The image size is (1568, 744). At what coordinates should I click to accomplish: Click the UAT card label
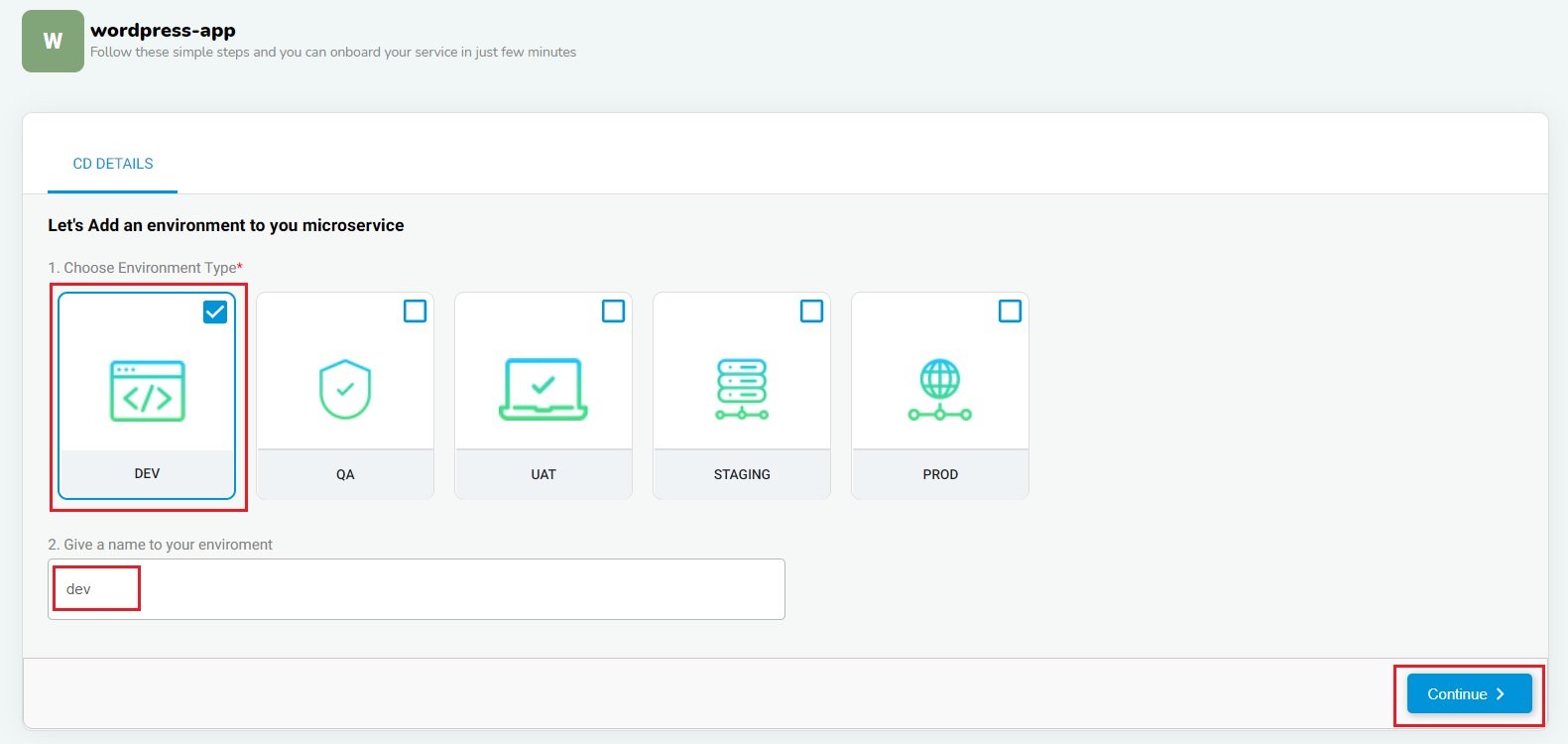click(543, 474)
